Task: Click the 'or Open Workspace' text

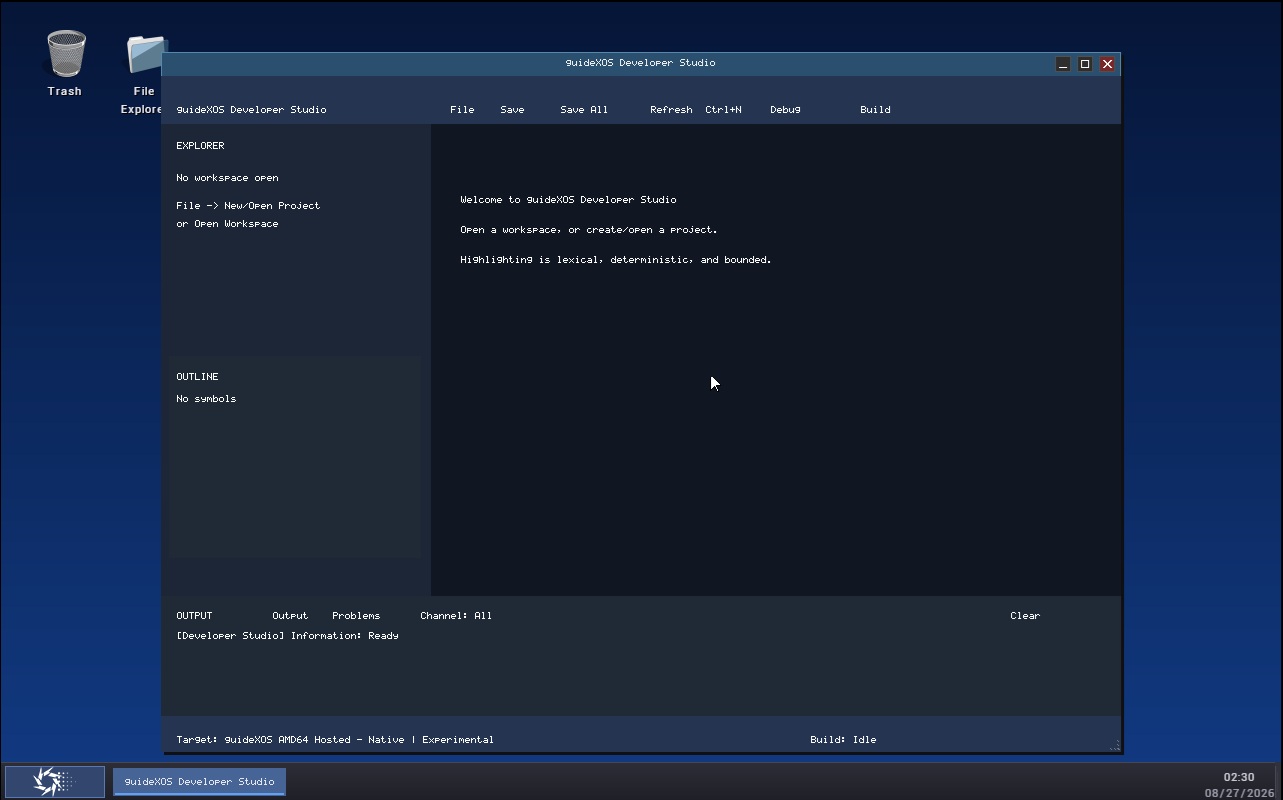Action: (227, 224)
